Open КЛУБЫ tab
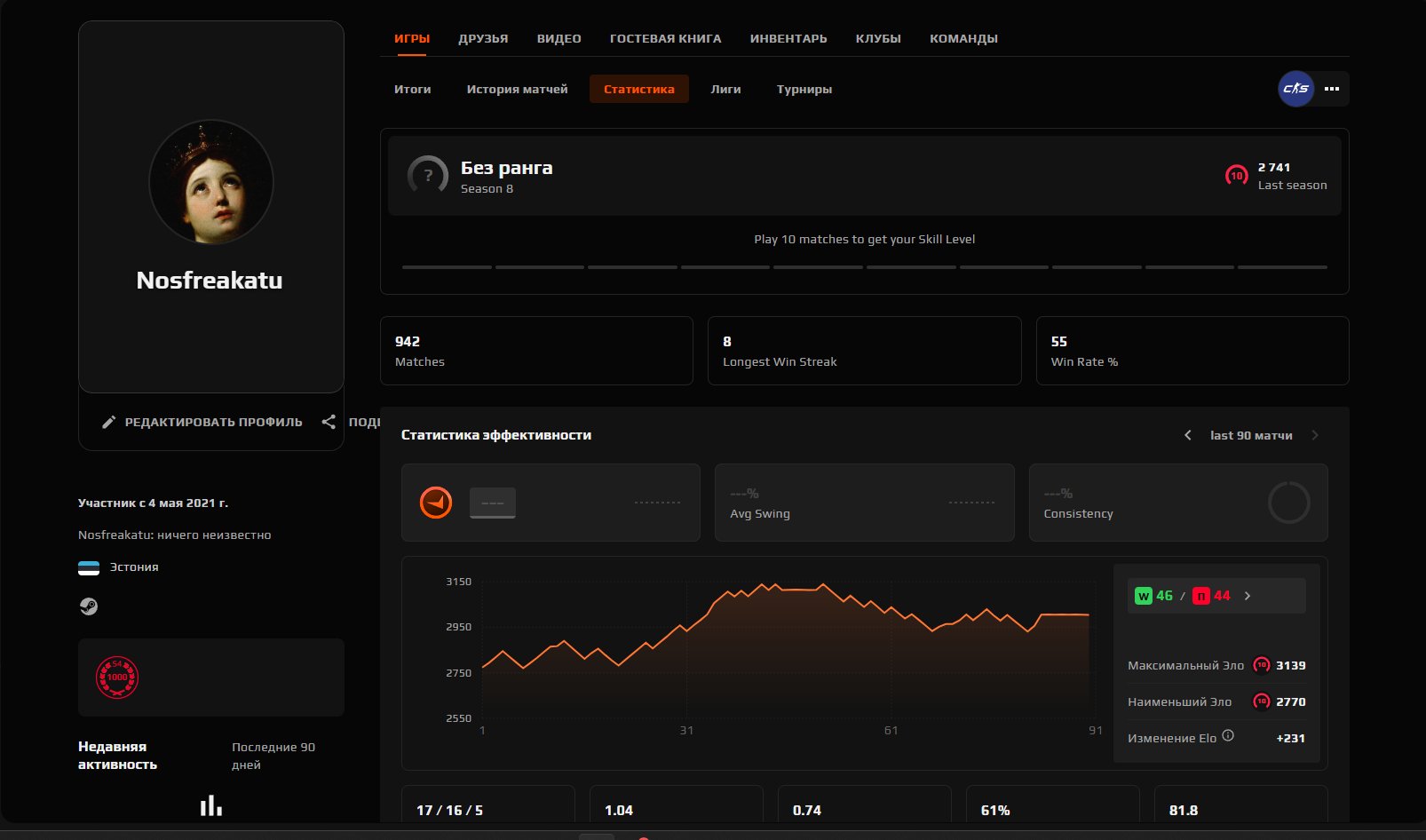The image size is (1426, 840). (878, 39)
